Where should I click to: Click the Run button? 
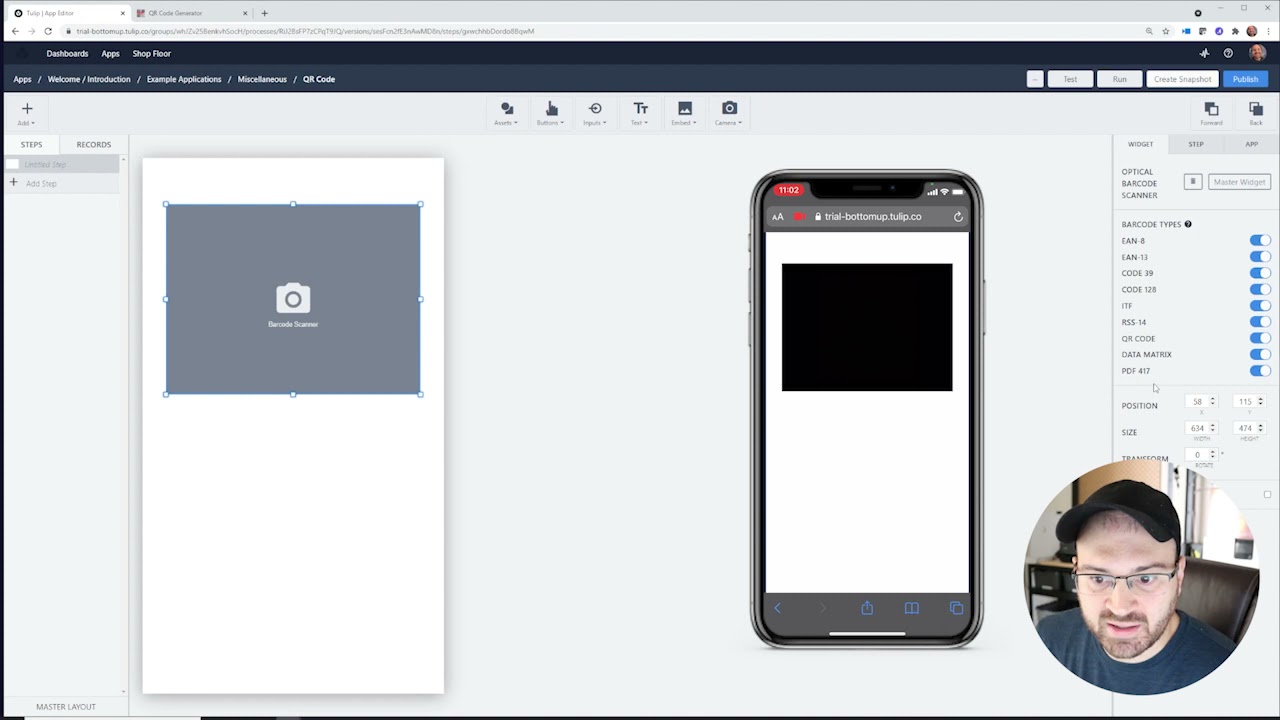1119,79
